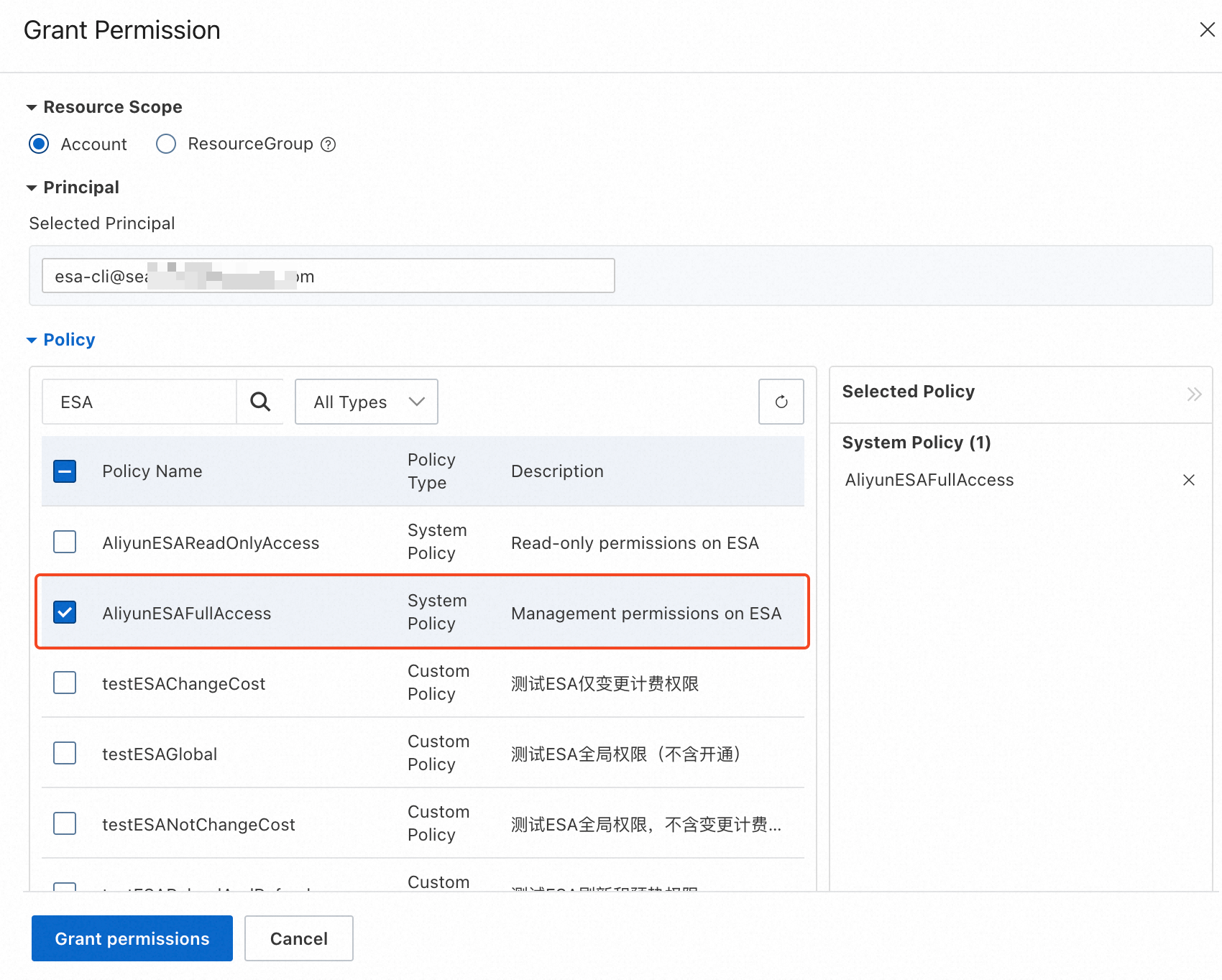This screenshot has height=980, width=1222.
Task: Open the All Types dropdown
Action: click(366, 402)
